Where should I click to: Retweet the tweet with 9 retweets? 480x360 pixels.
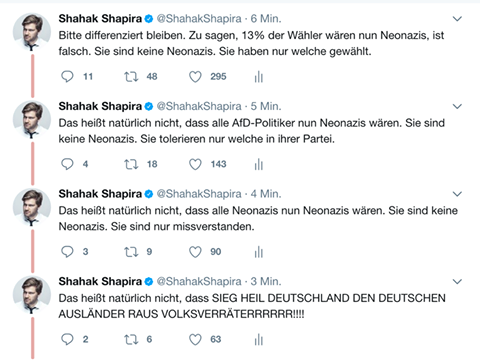click(131, 252)
